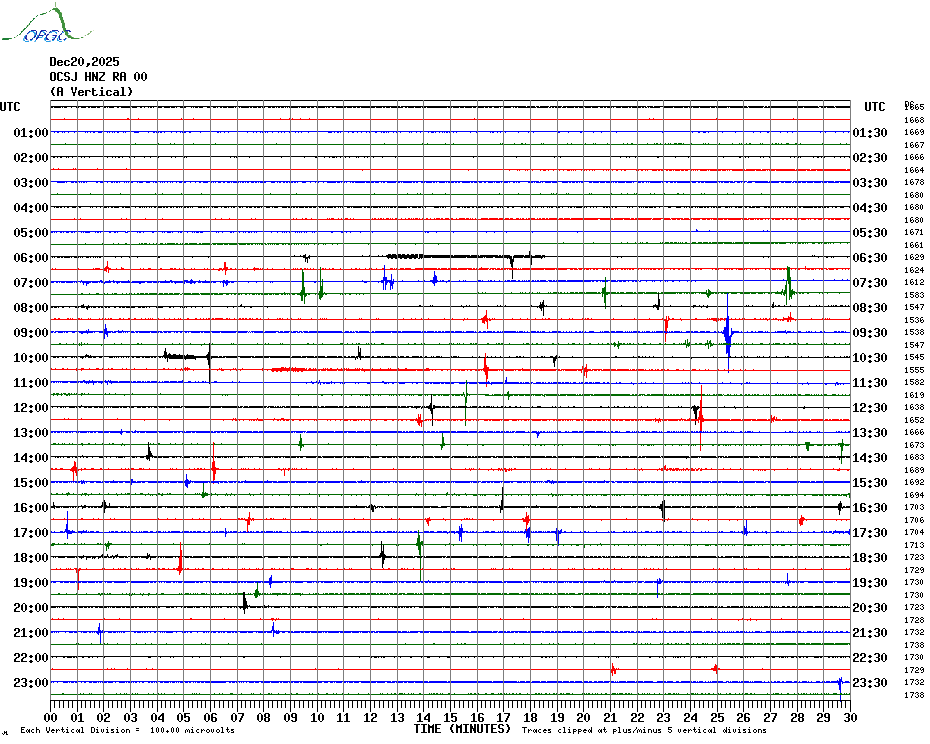The width and height of the screenshot is (930, 744).
Task: Click the 23:00 hour label on left axis
Action: (x=31, y=683)
